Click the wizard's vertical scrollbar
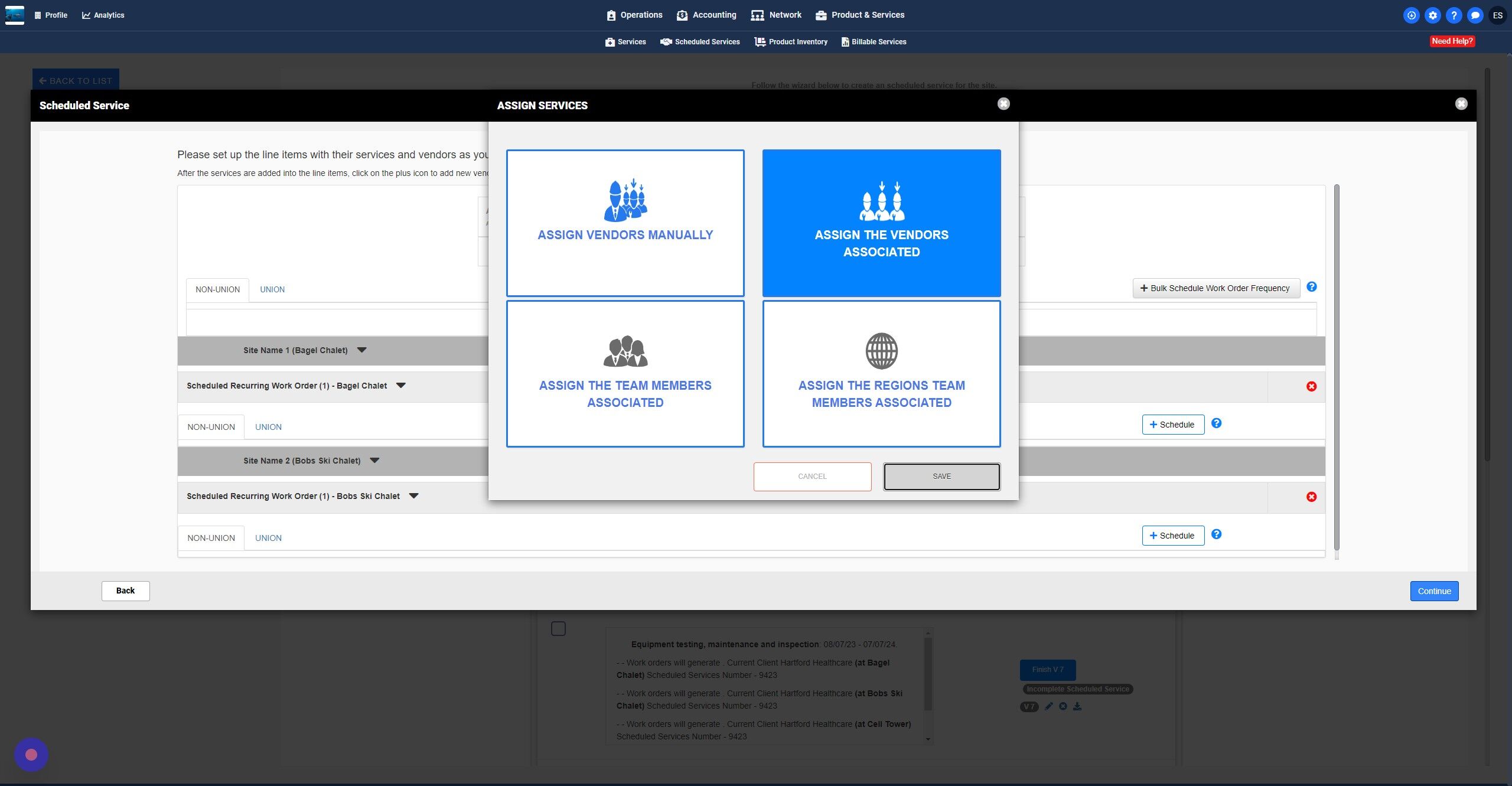 click(1336, 366)
